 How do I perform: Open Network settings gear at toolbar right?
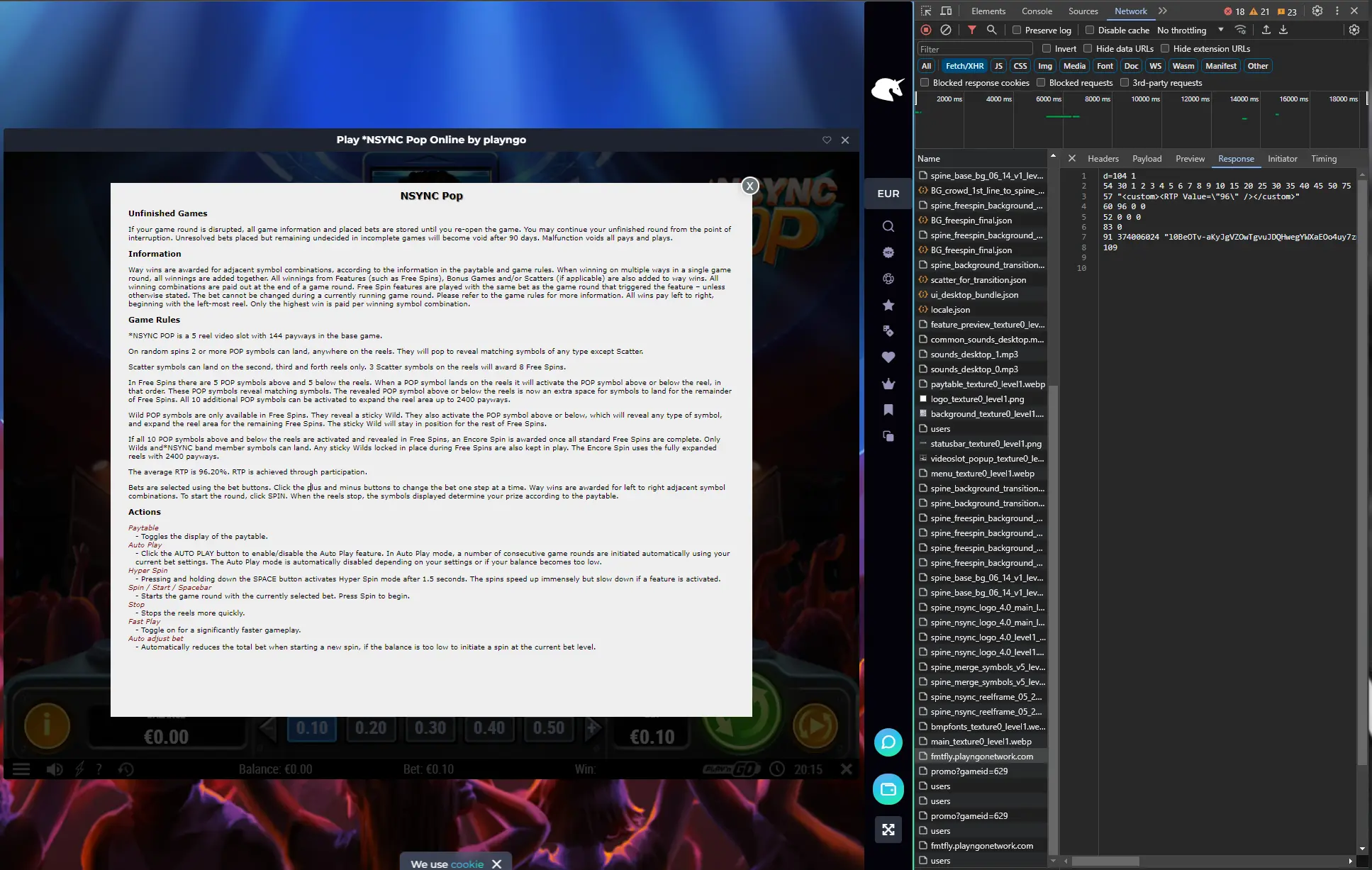[x=1354, y=30]
